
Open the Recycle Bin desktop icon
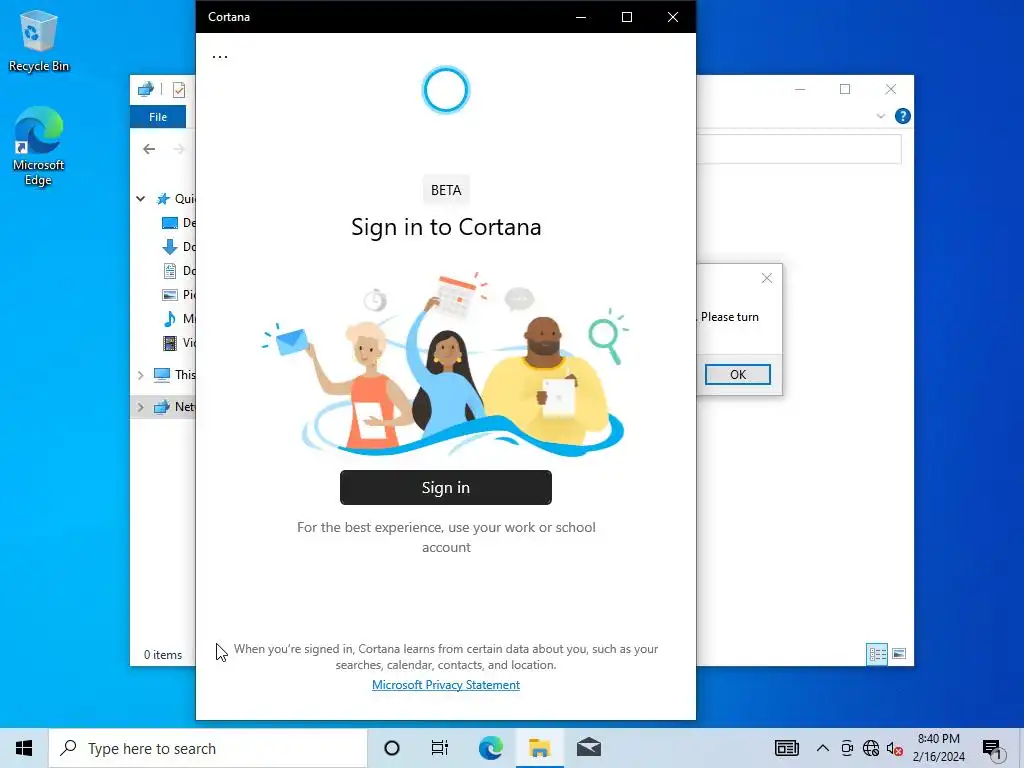pos(39,40)
